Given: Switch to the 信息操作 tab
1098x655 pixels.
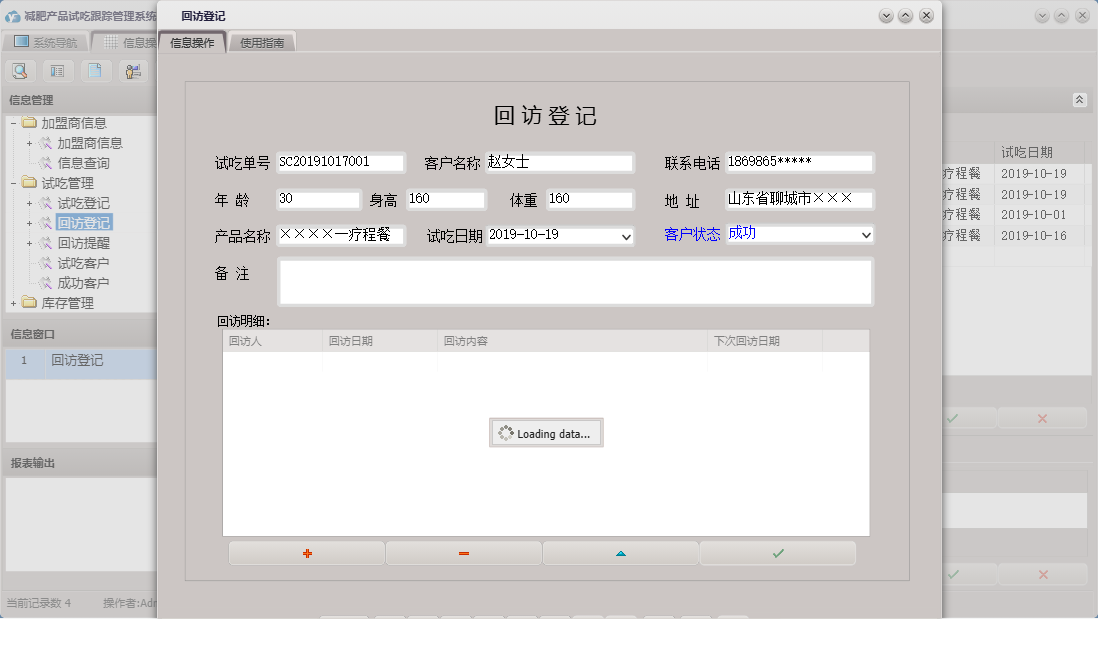Looking at the screenshot, I should click(193, 42).
